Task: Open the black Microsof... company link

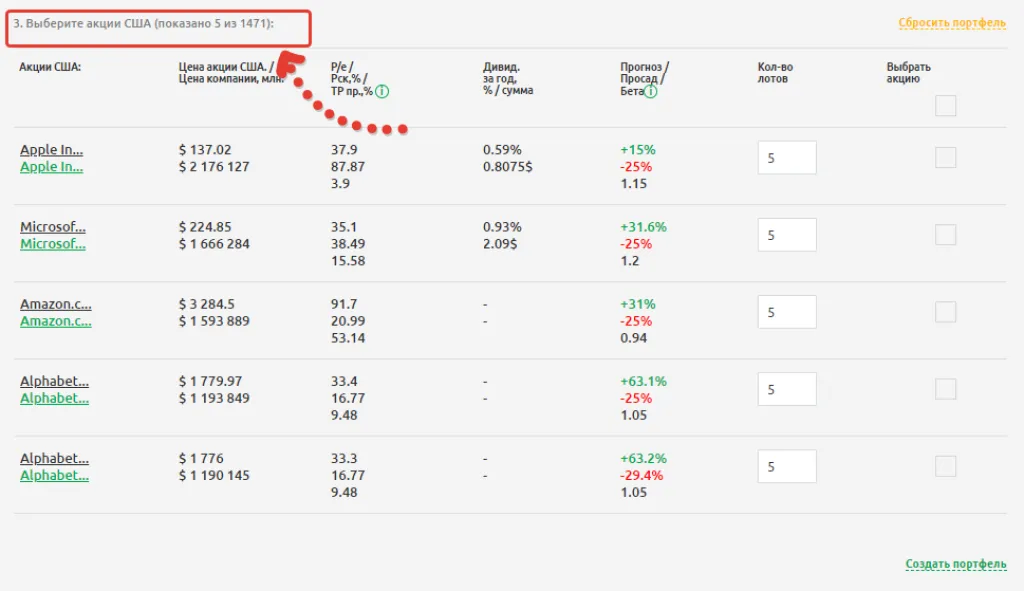Action: click(x=53, y=227)
